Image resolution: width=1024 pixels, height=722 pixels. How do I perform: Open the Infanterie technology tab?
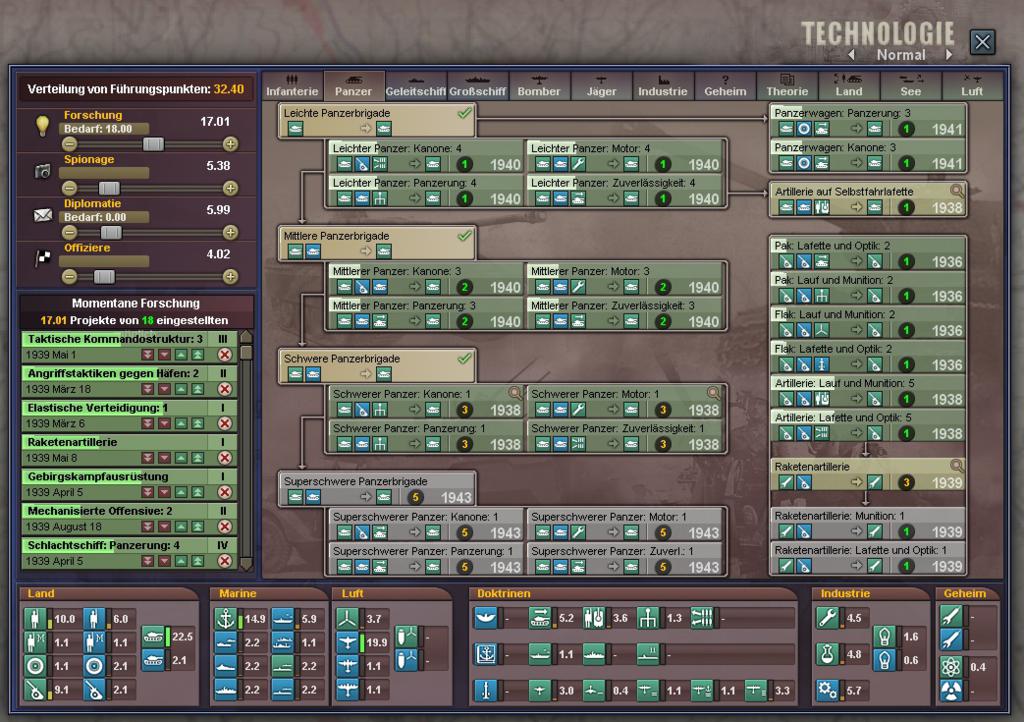tap(292, 86)
